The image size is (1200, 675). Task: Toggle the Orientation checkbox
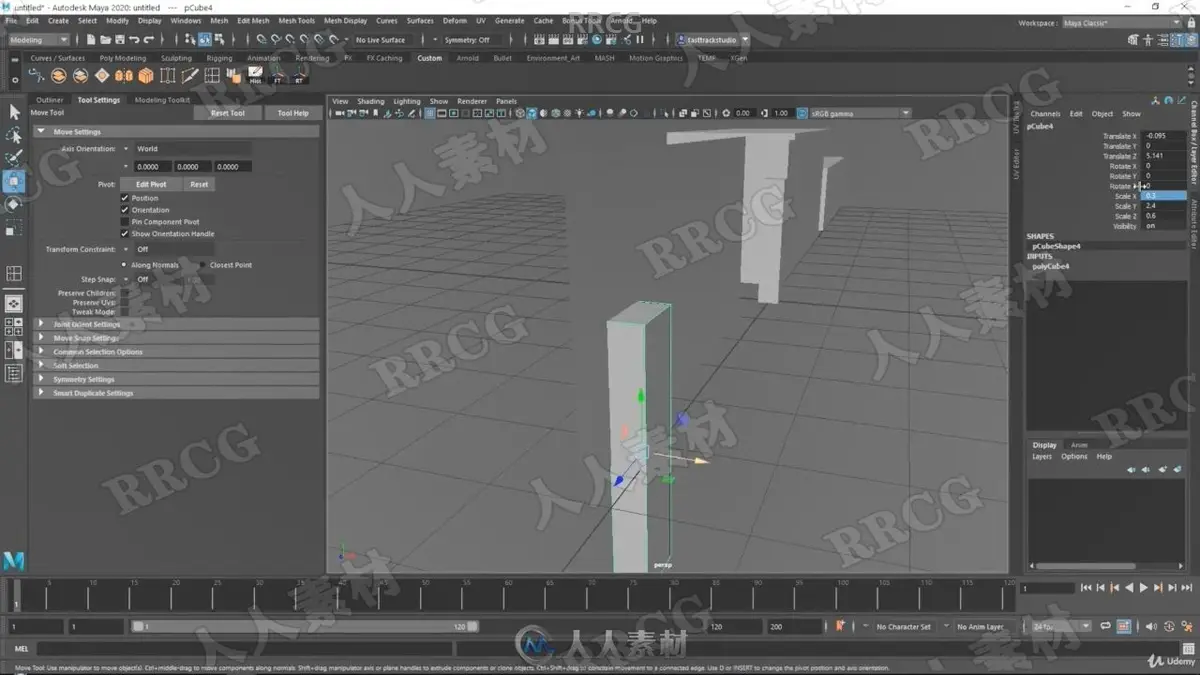click(x=125, y=210)
